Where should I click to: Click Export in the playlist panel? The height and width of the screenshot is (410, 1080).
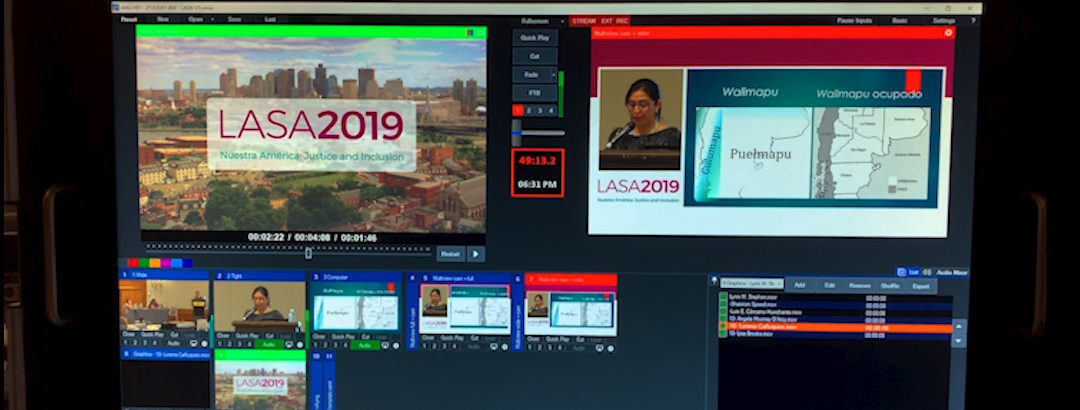pos(921,286)
